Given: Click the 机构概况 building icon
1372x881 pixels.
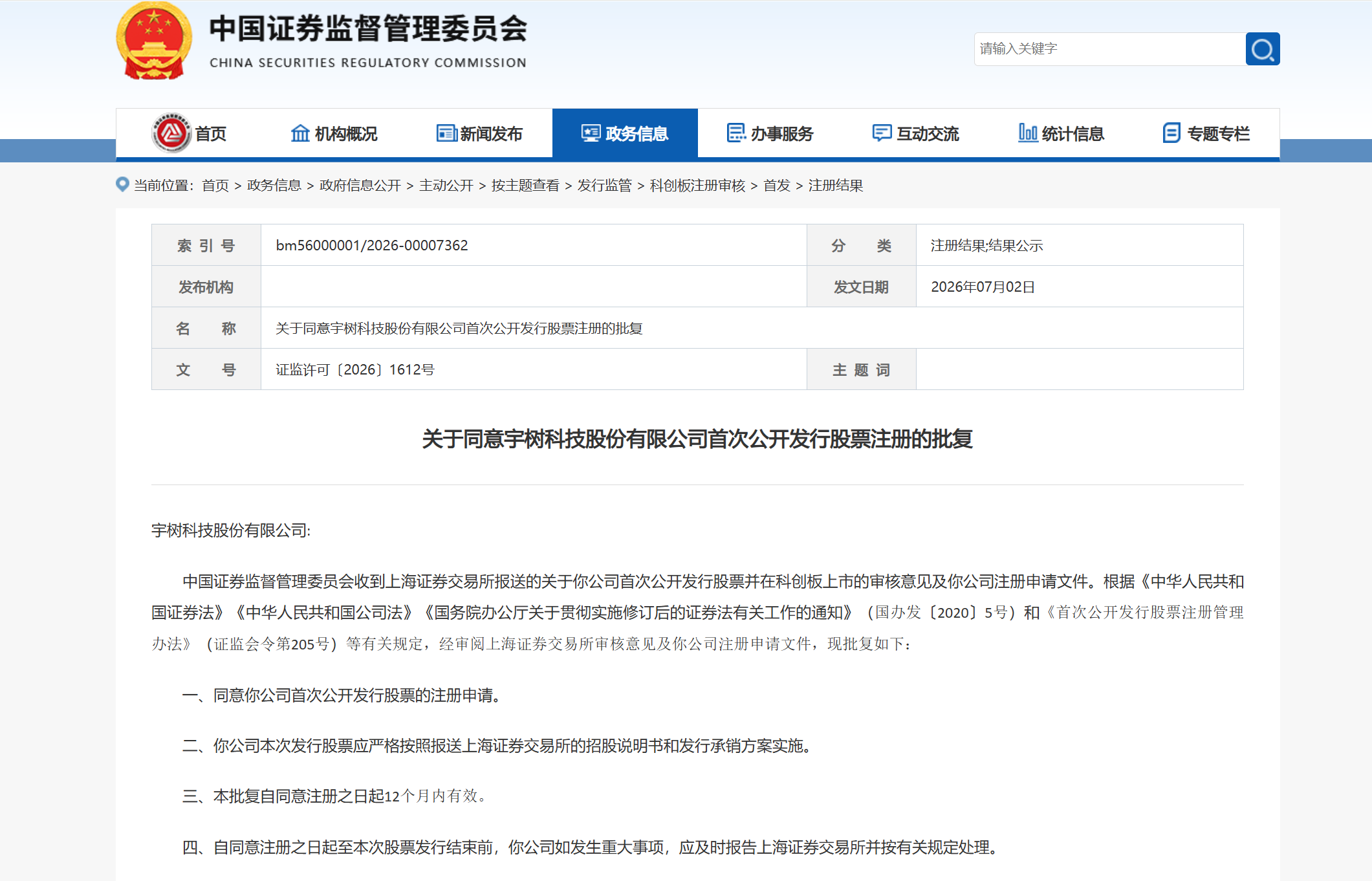Looking at the screenshot, I should pyautogui.click(x=300, y=133).
